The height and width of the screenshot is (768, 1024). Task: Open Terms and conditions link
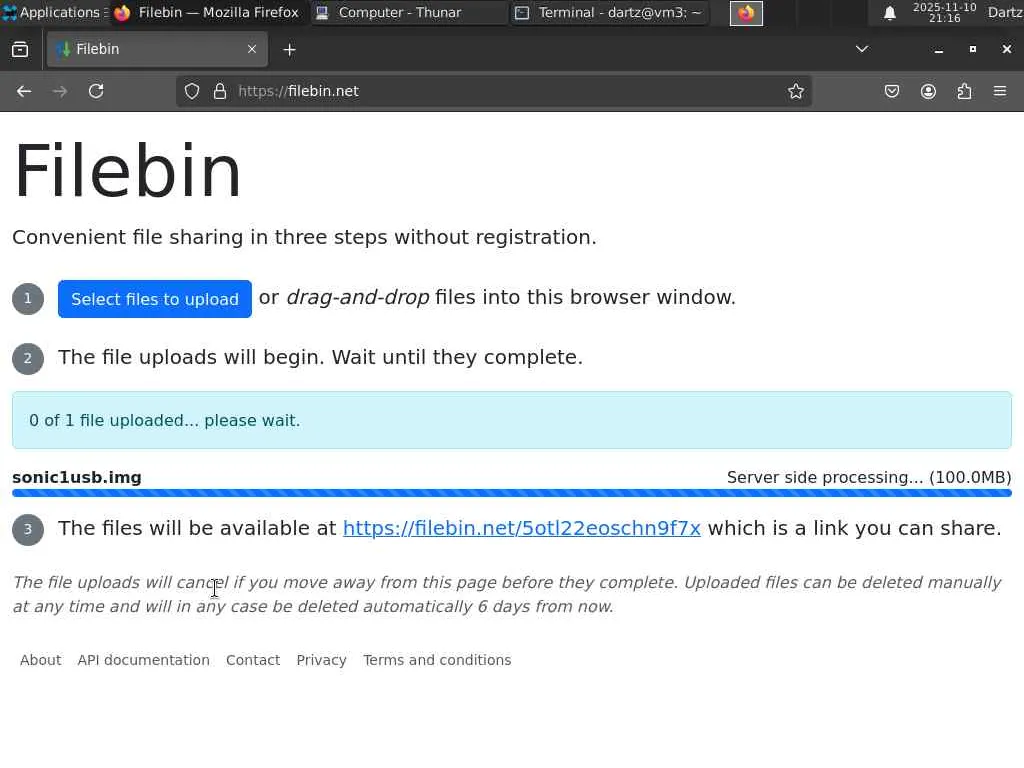(x=437, y=660)
